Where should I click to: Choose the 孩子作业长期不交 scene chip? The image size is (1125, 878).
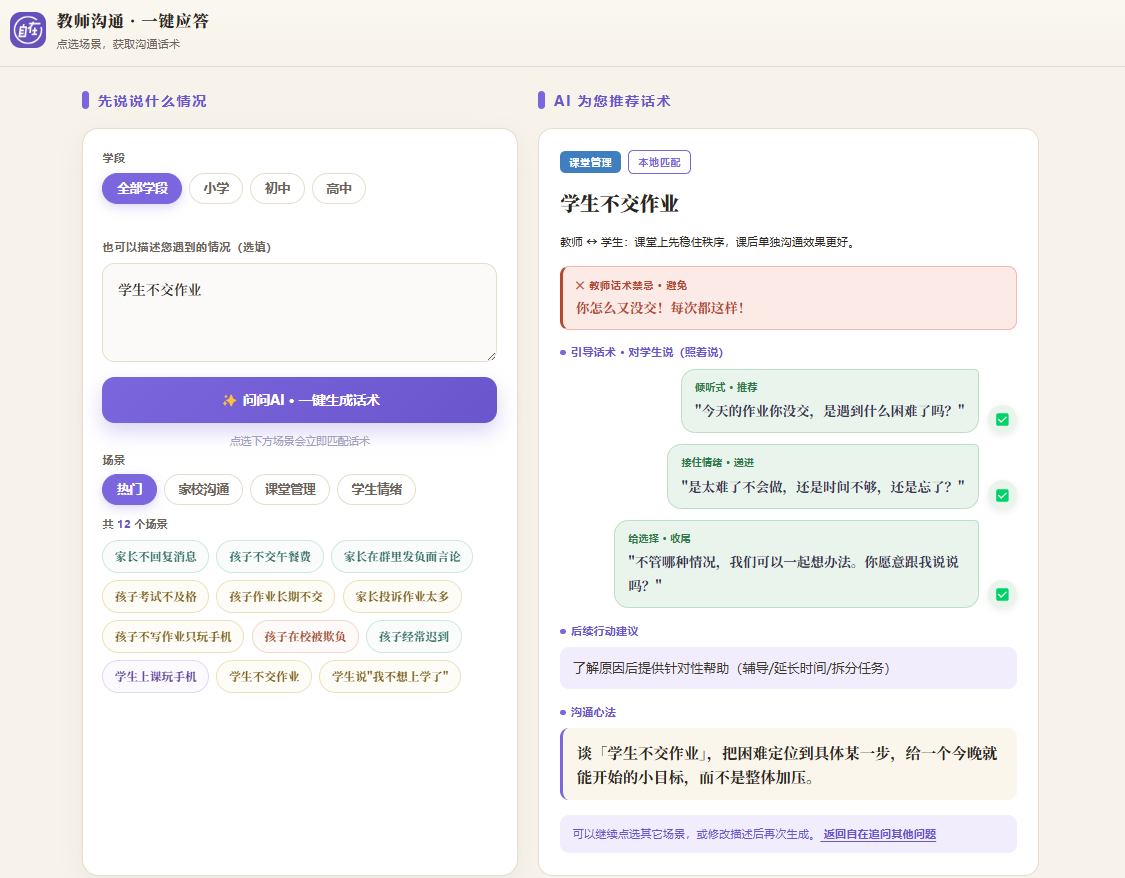[x=276, y=597]
